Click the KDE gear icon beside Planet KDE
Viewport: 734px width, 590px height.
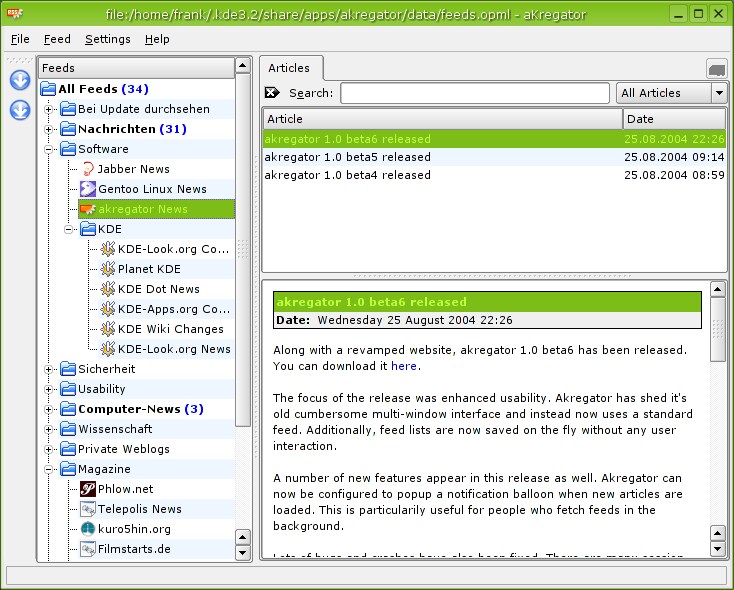(108, 269)
